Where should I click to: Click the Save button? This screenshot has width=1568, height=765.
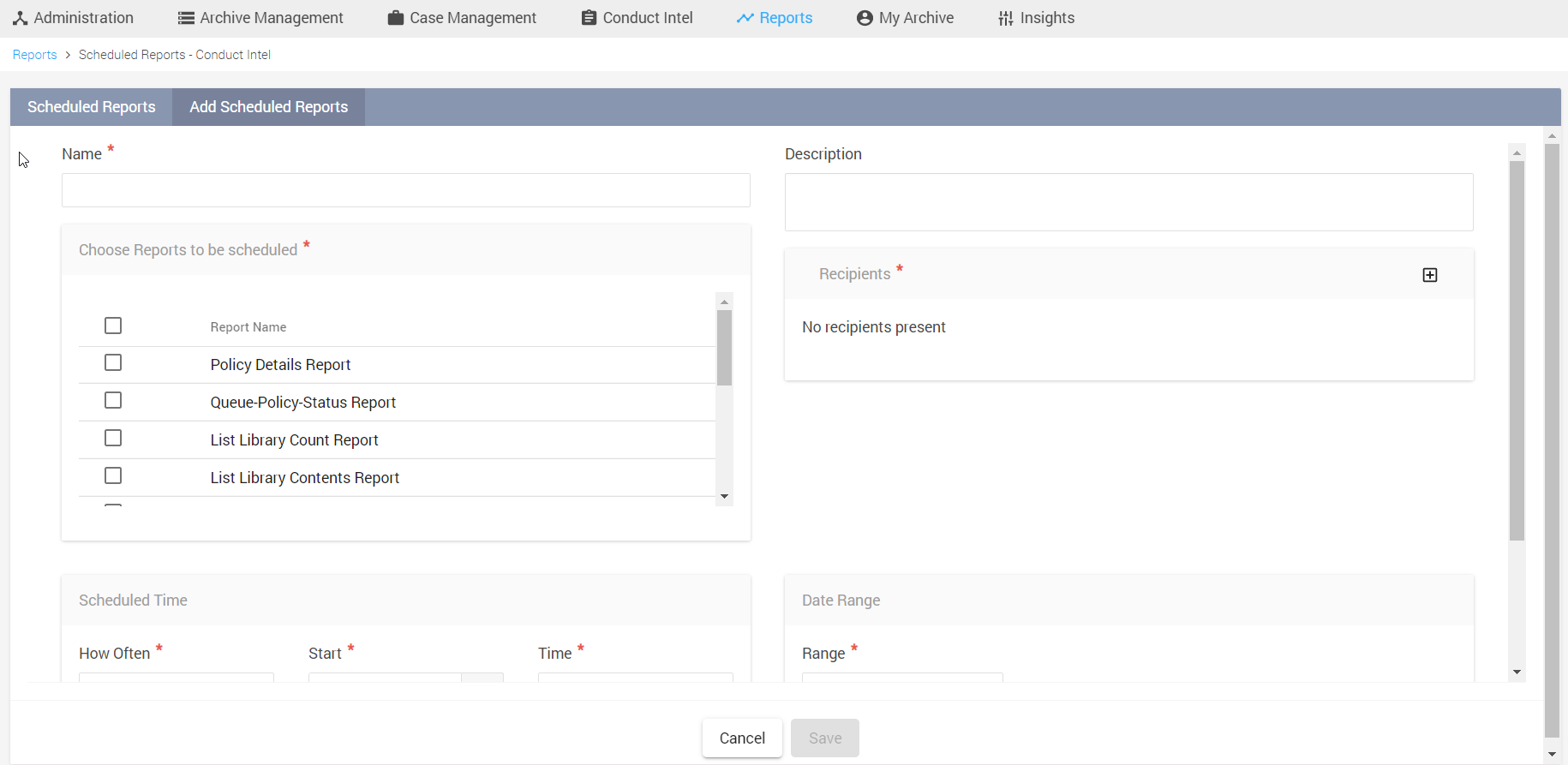point(825,738)
